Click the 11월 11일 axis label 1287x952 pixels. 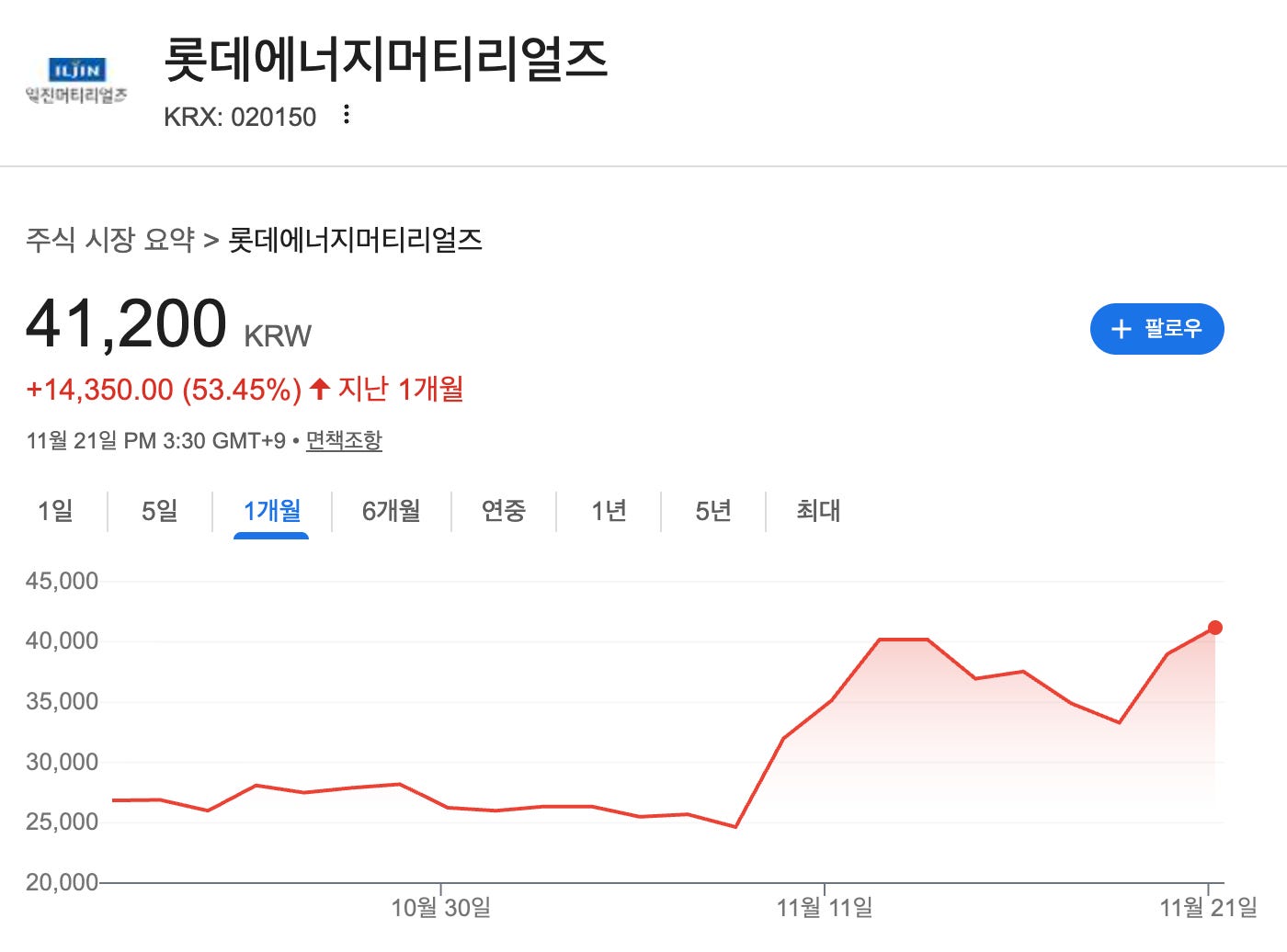[825, 909]
